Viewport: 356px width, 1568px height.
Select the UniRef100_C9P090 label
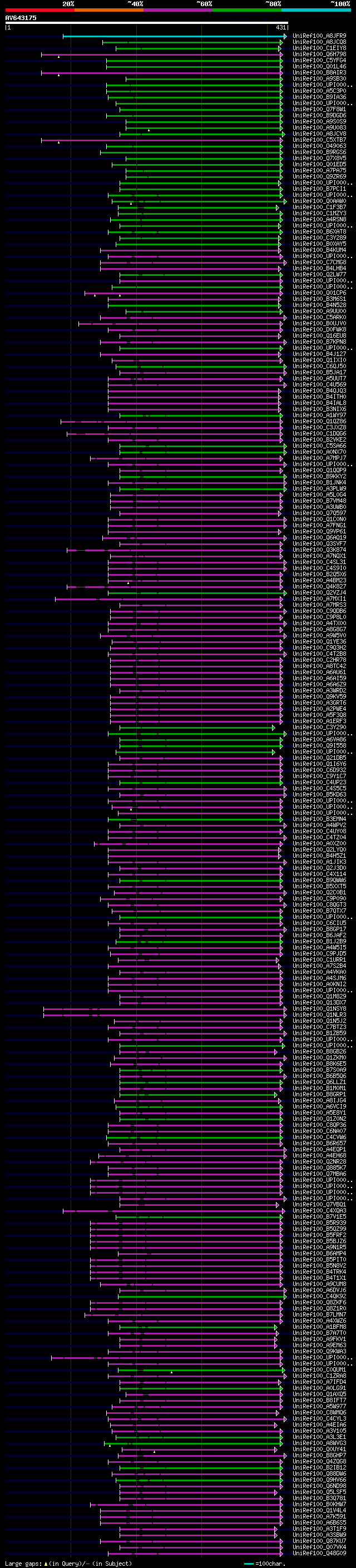[x=319, y=899]
